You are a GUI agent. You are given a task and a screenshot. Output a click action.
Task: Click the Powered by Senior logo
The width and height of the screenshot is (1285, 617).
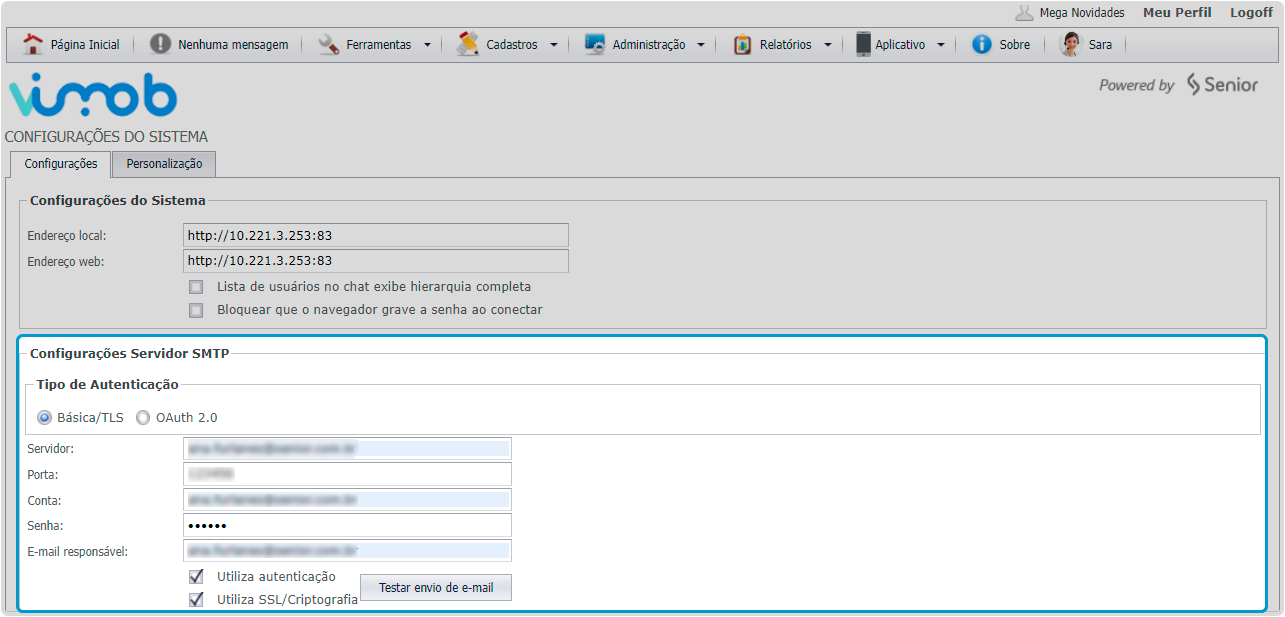1178,85
